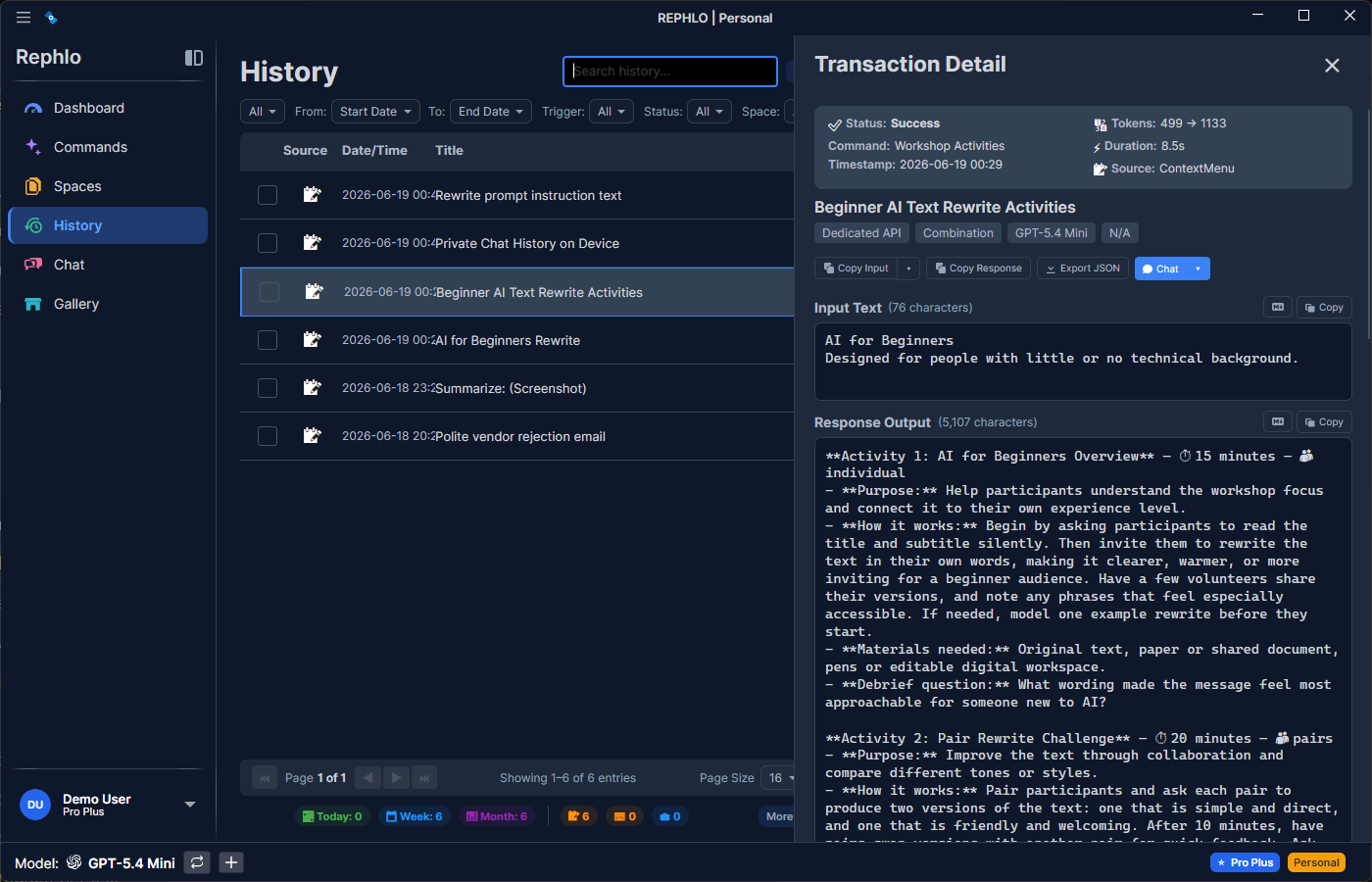Click the DU user avatar
This screenshot has height=882, width=1372.
click(x=35, y=805)
